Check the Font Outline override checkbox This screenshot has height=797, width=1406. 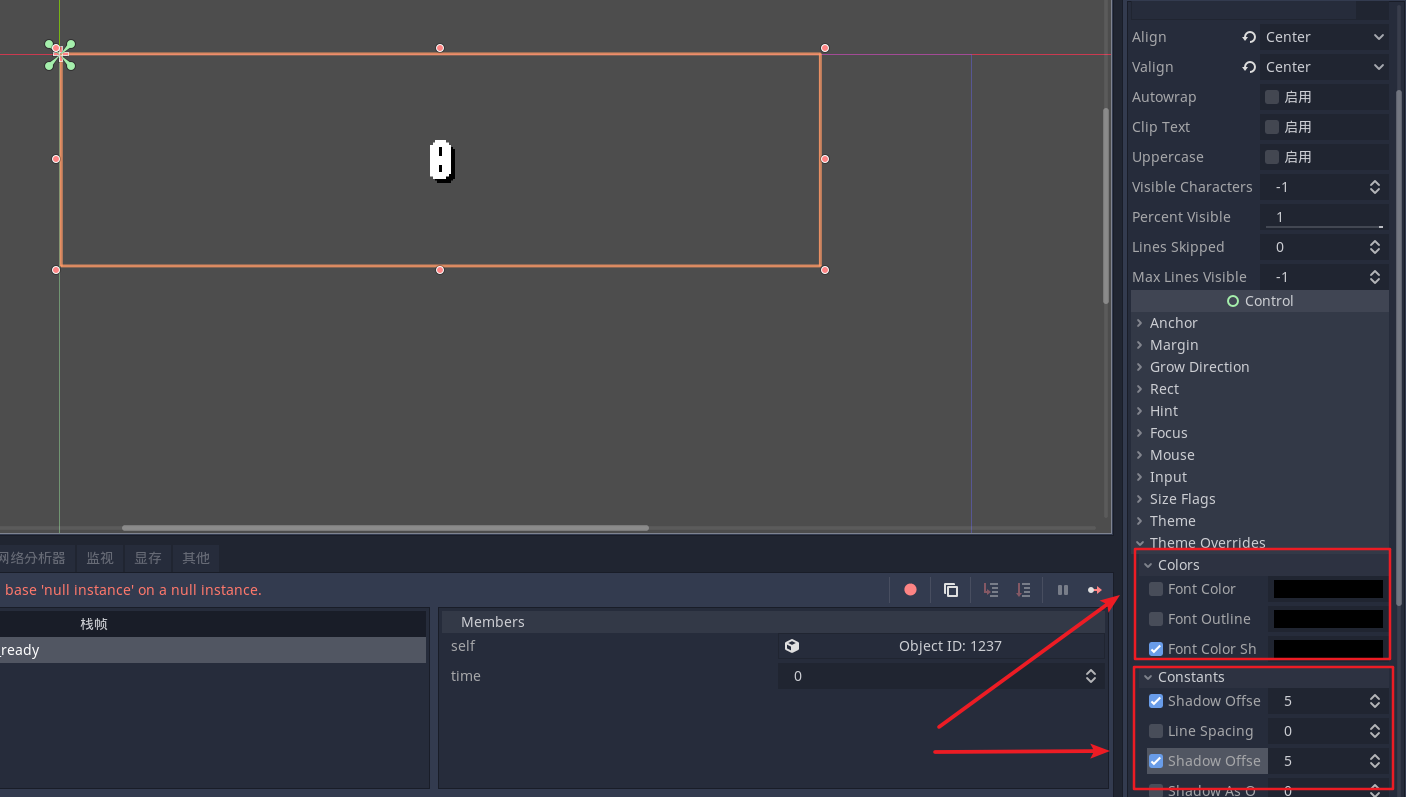[x=1156, y=619]
